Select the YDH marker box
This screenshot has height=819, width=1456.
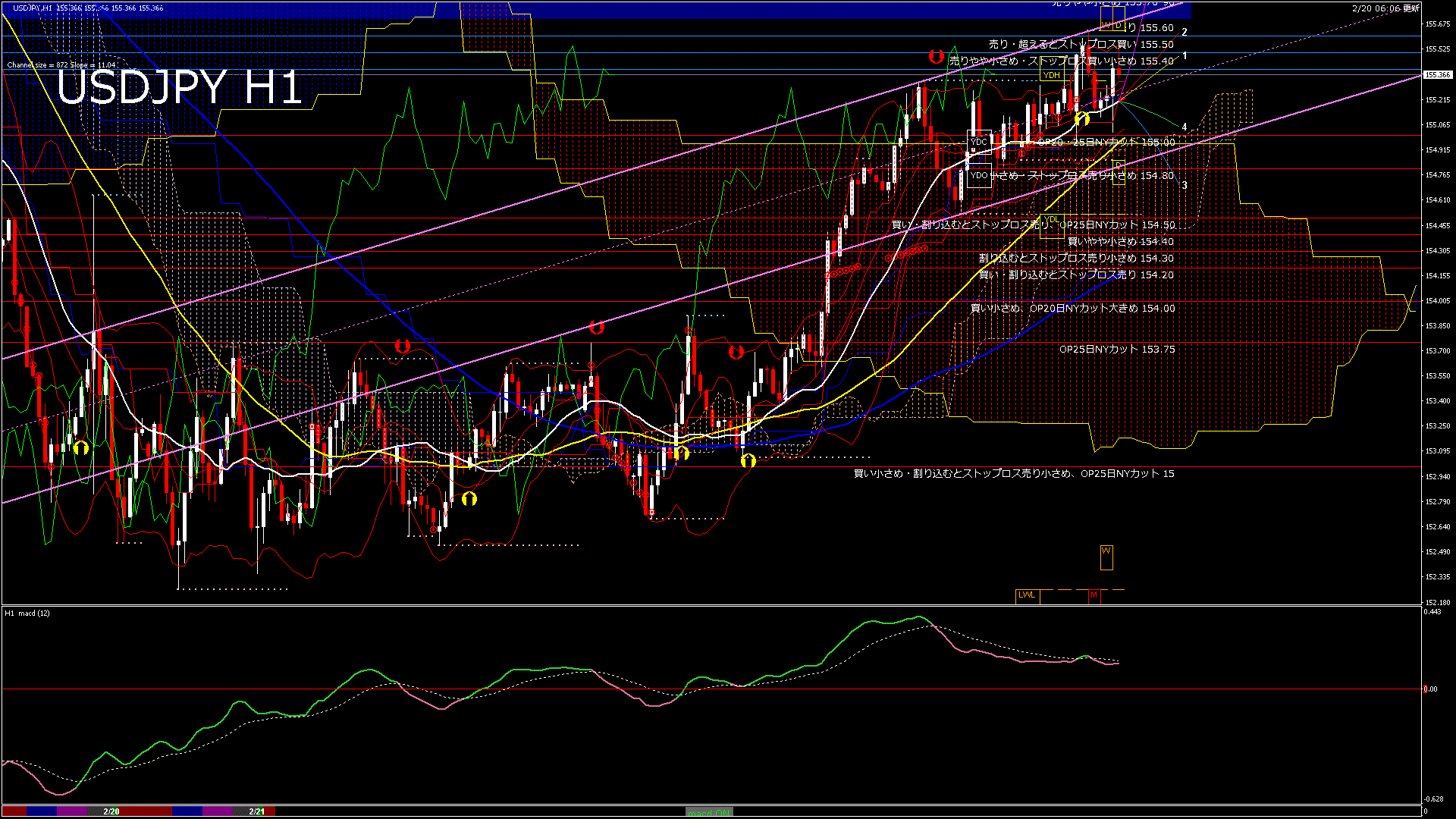(x=1051, y=75)
